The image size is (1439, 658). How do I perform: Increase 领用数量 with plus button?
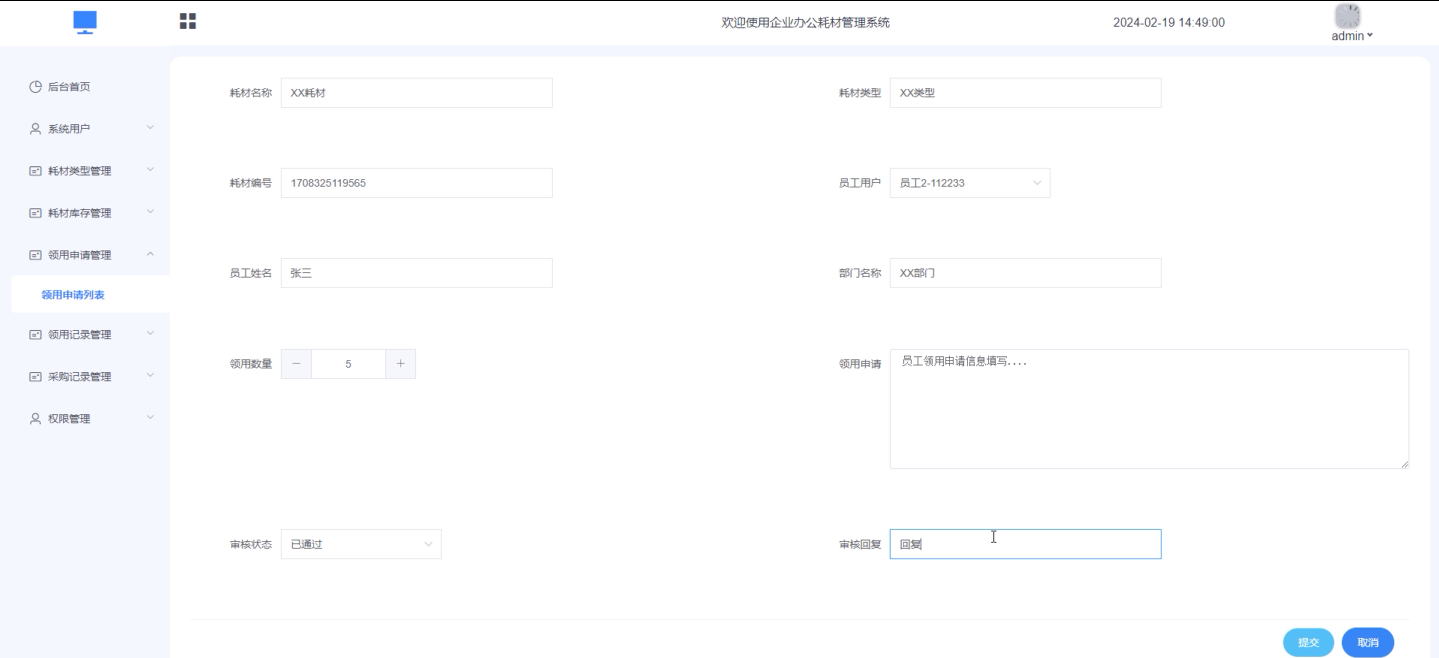point(400,364)
